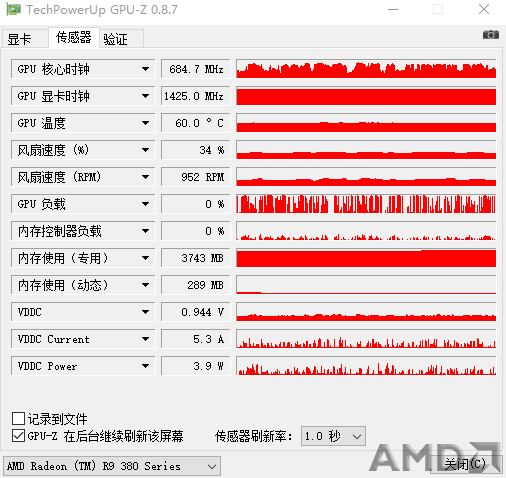The height and width of the screenshot is (478, 506).
Task: Select the 传感器 tab
Action: tap(74, 37)
